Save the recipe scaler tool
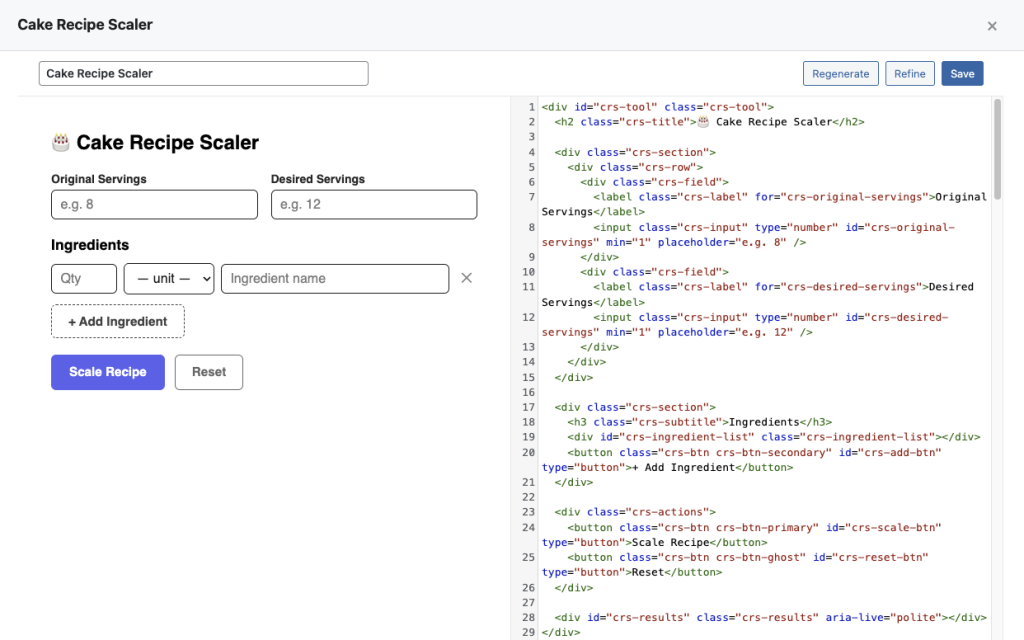The image size is (1024, 640). (962, 74)
